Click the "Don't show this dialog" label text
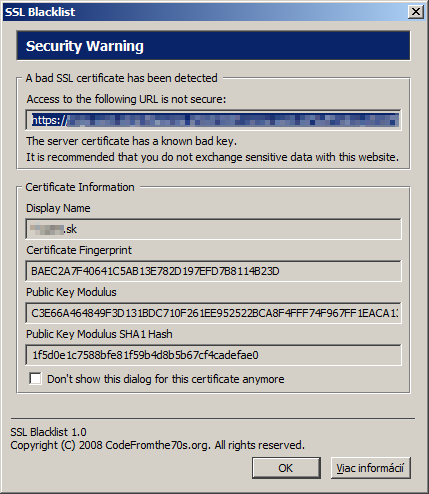 click(166, 379)
